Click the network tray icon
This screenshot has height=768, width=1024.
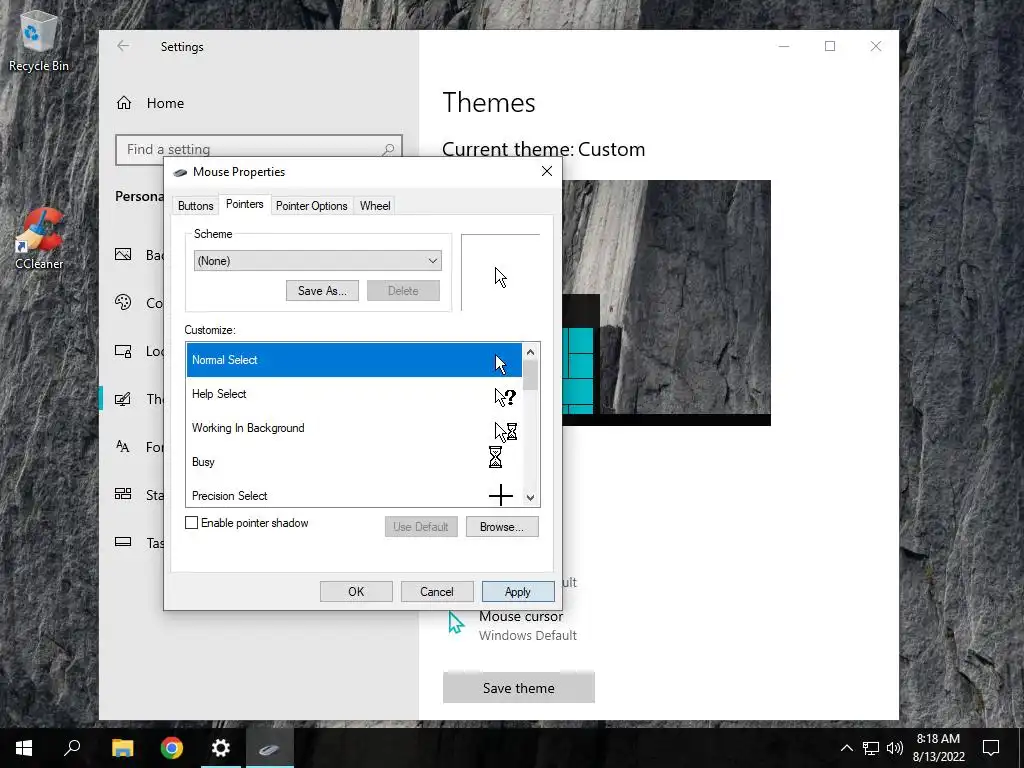(871, 748)
